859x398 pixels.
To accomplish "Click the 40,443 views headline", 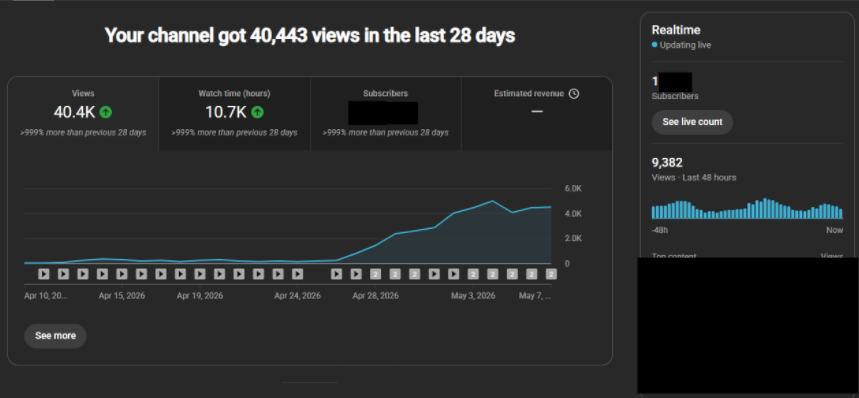I will (x=310, y=36).
